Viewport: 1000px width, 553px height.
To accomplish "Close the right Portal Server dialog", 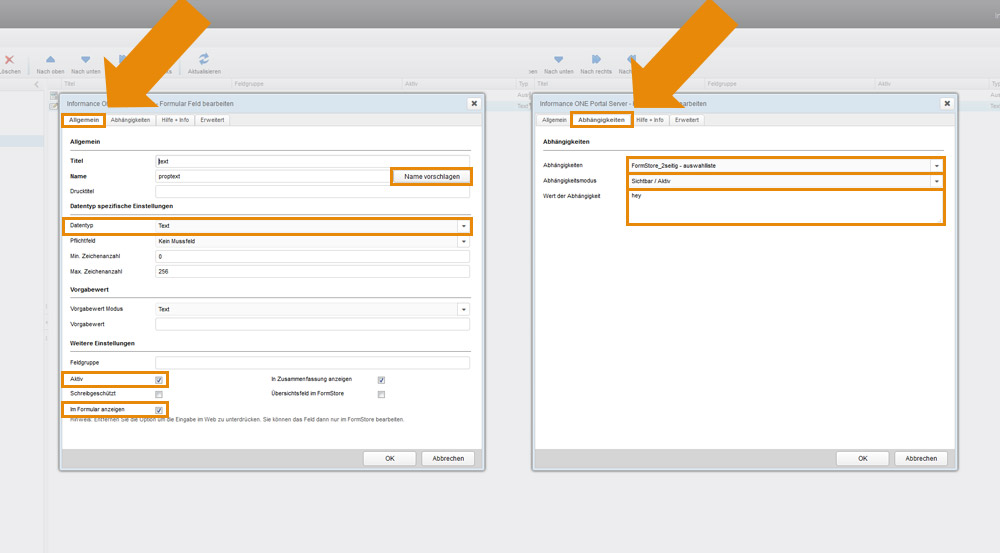I will [x=946, y=103].
